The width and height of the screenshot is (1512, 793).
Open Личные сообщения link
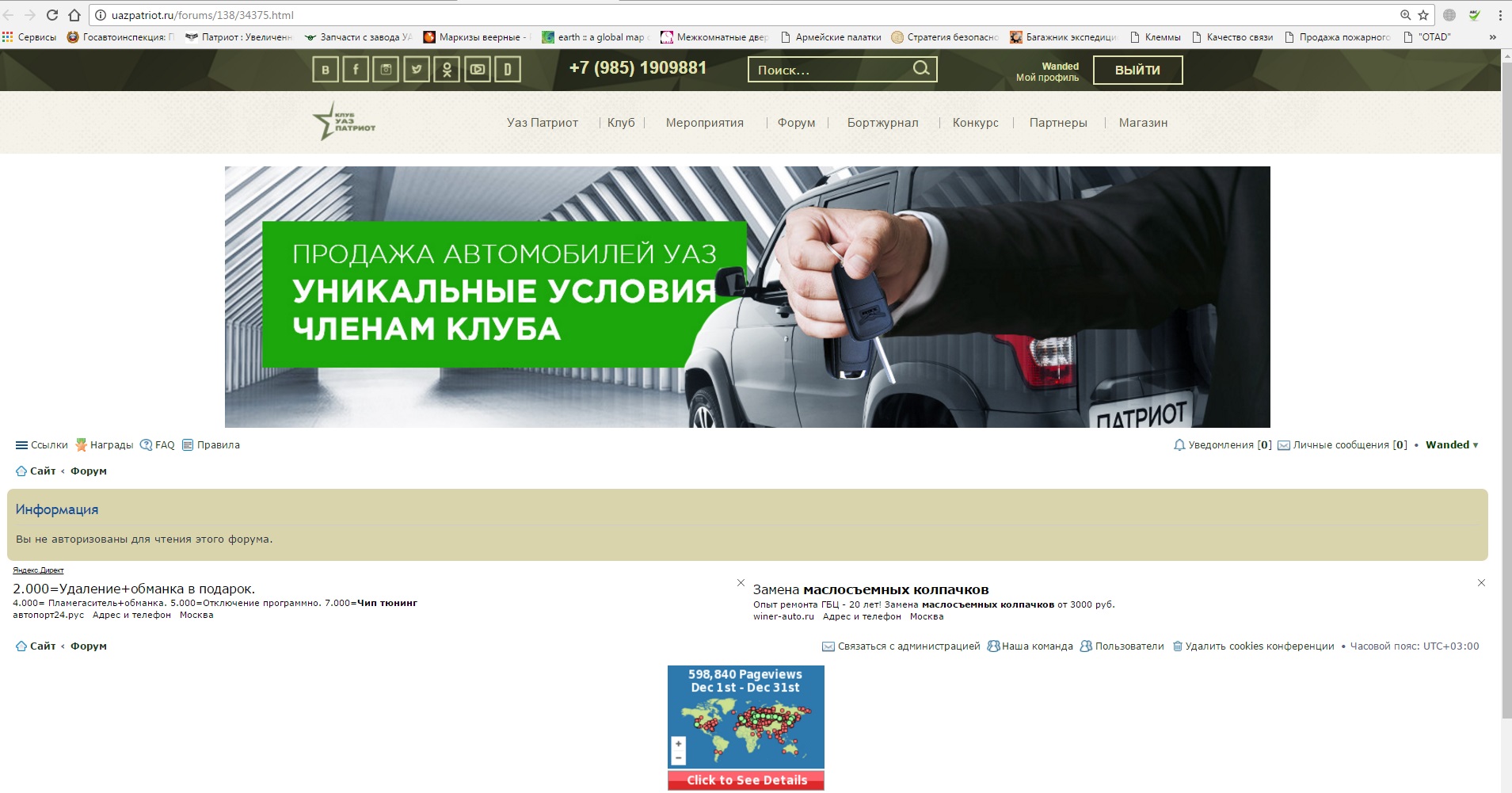click(x=1341, y=445)
